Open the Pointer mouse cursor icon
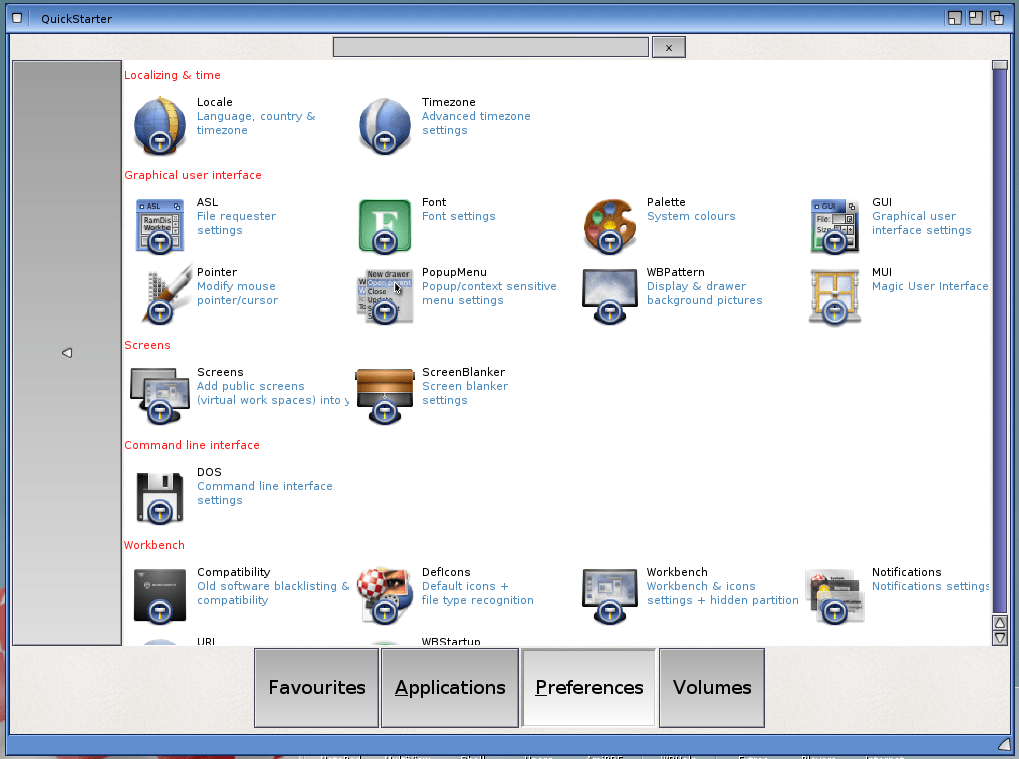The image size is (1019, 759). (160, 295)
